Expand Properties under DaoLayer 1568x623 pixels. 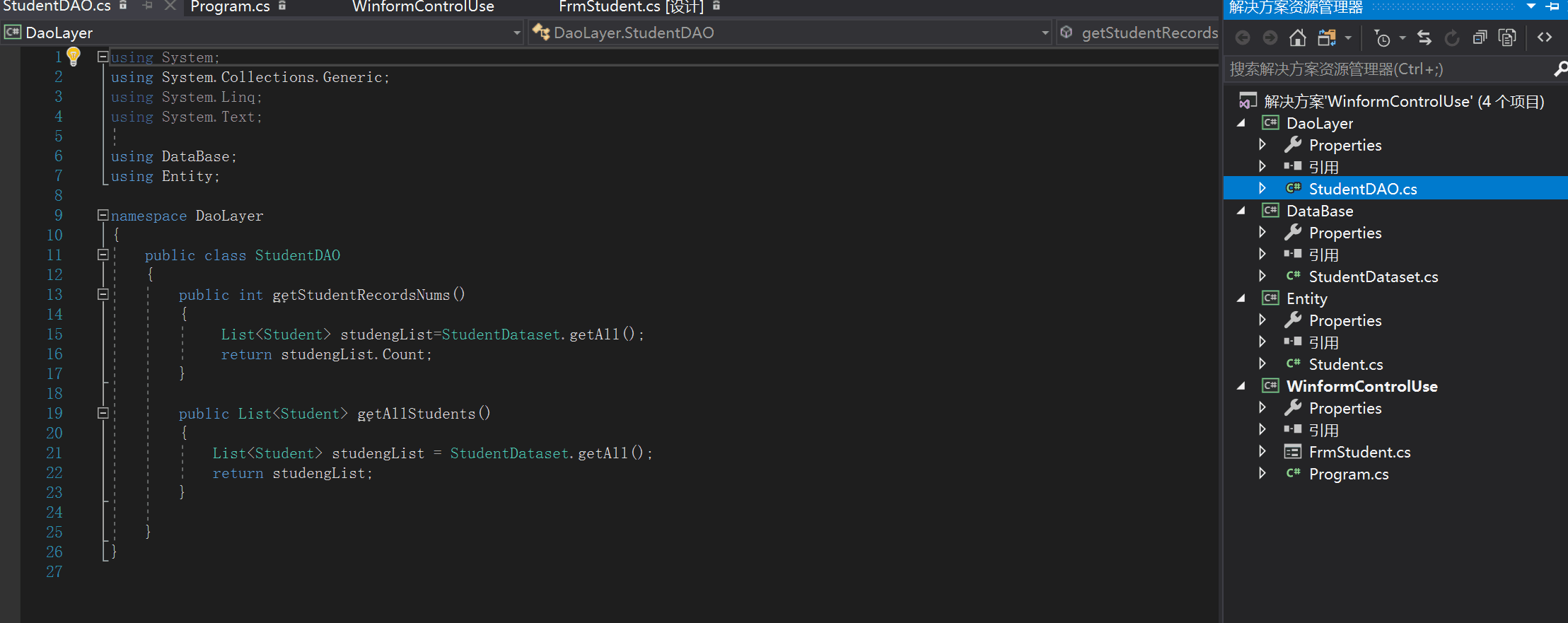[x=1262, y=144]
